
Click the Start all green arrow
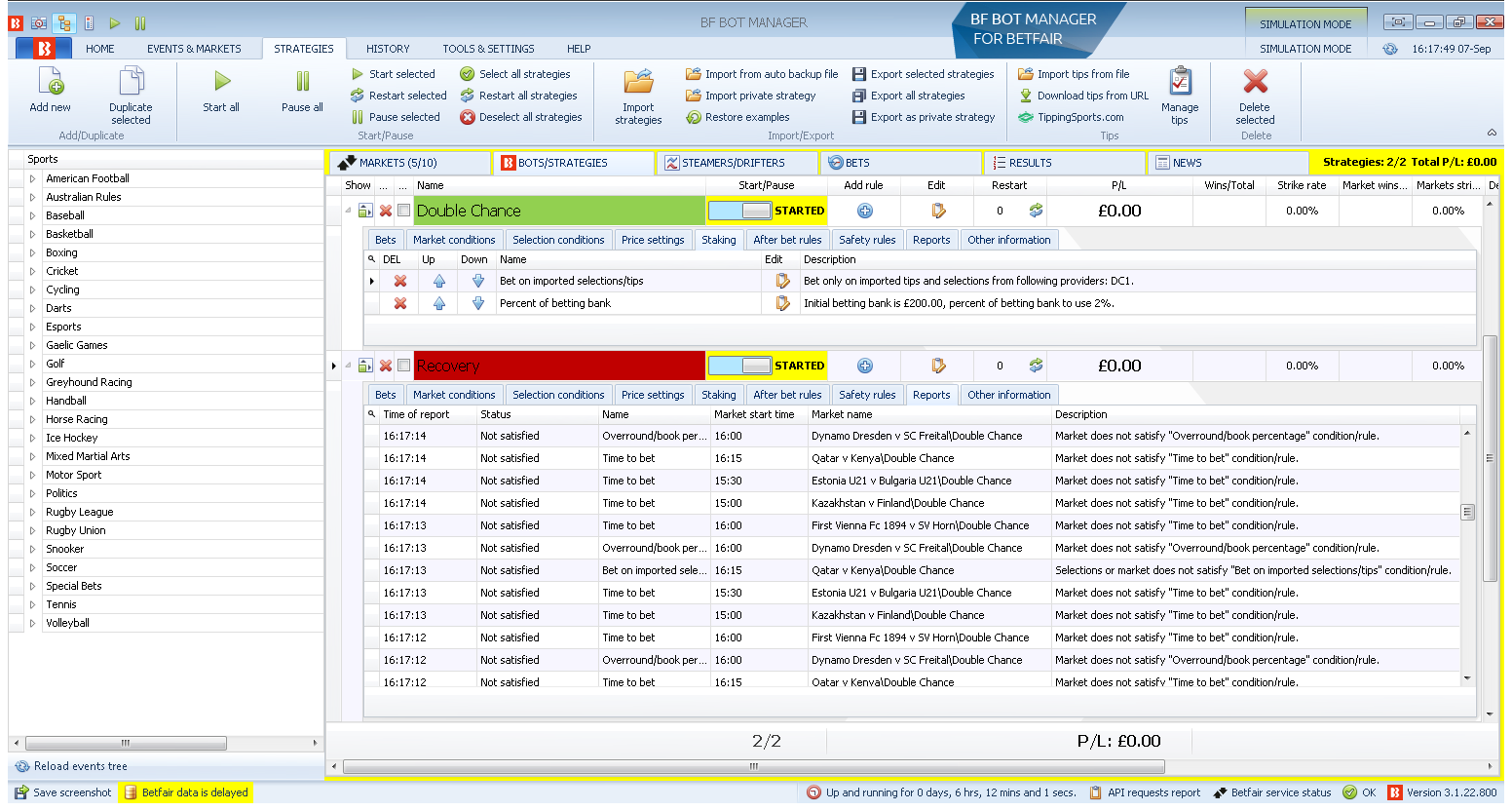(222, 82)
